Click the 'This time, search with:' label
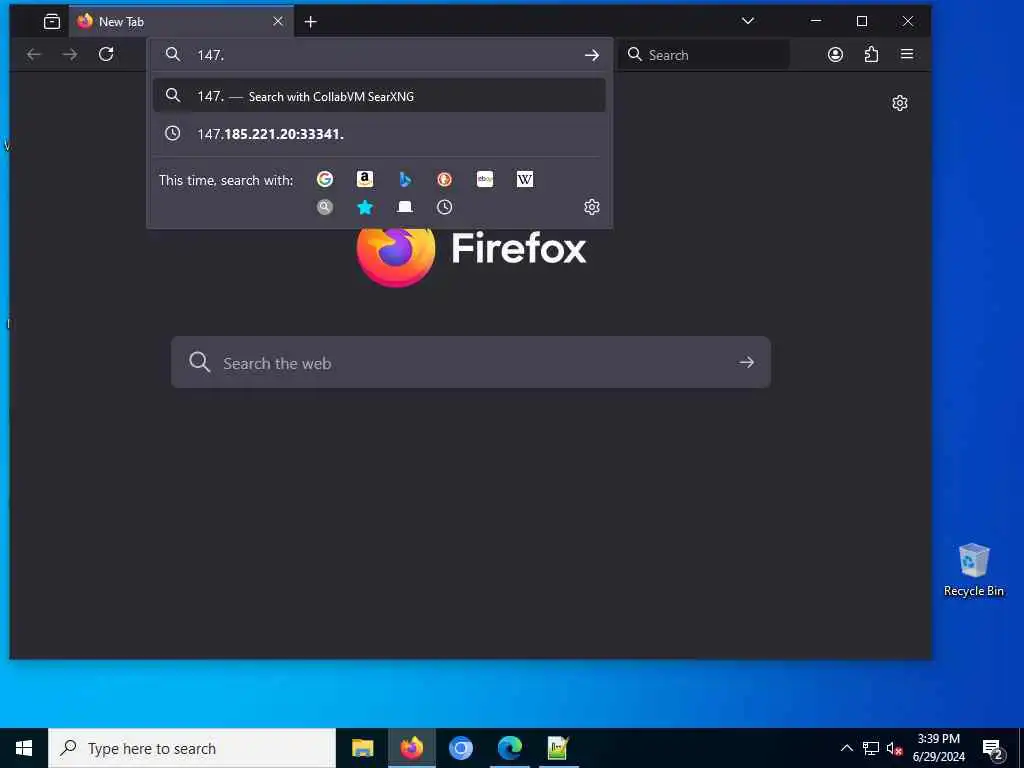The height and width of the screenshot is (768, 1024). pos(226,180)
